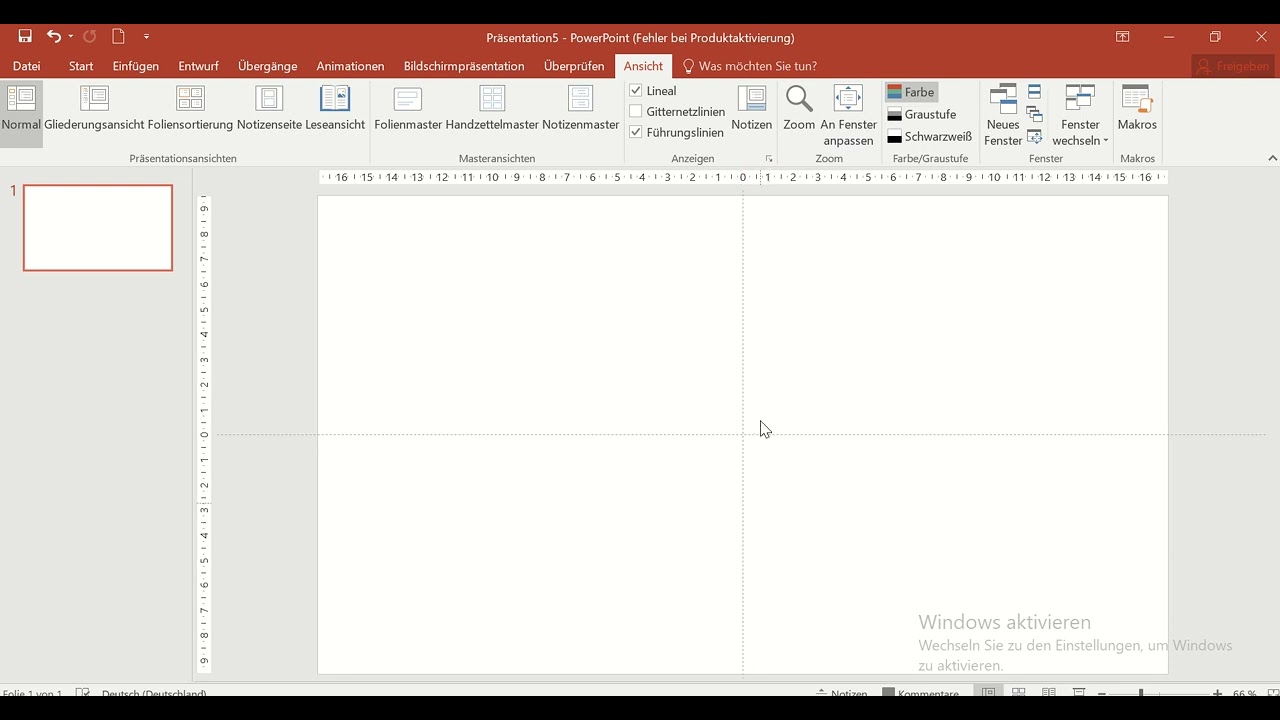Click the Ansicht tab
Image resolution: width=1280 pixels, height=720 pixels.
pos(643,66)
